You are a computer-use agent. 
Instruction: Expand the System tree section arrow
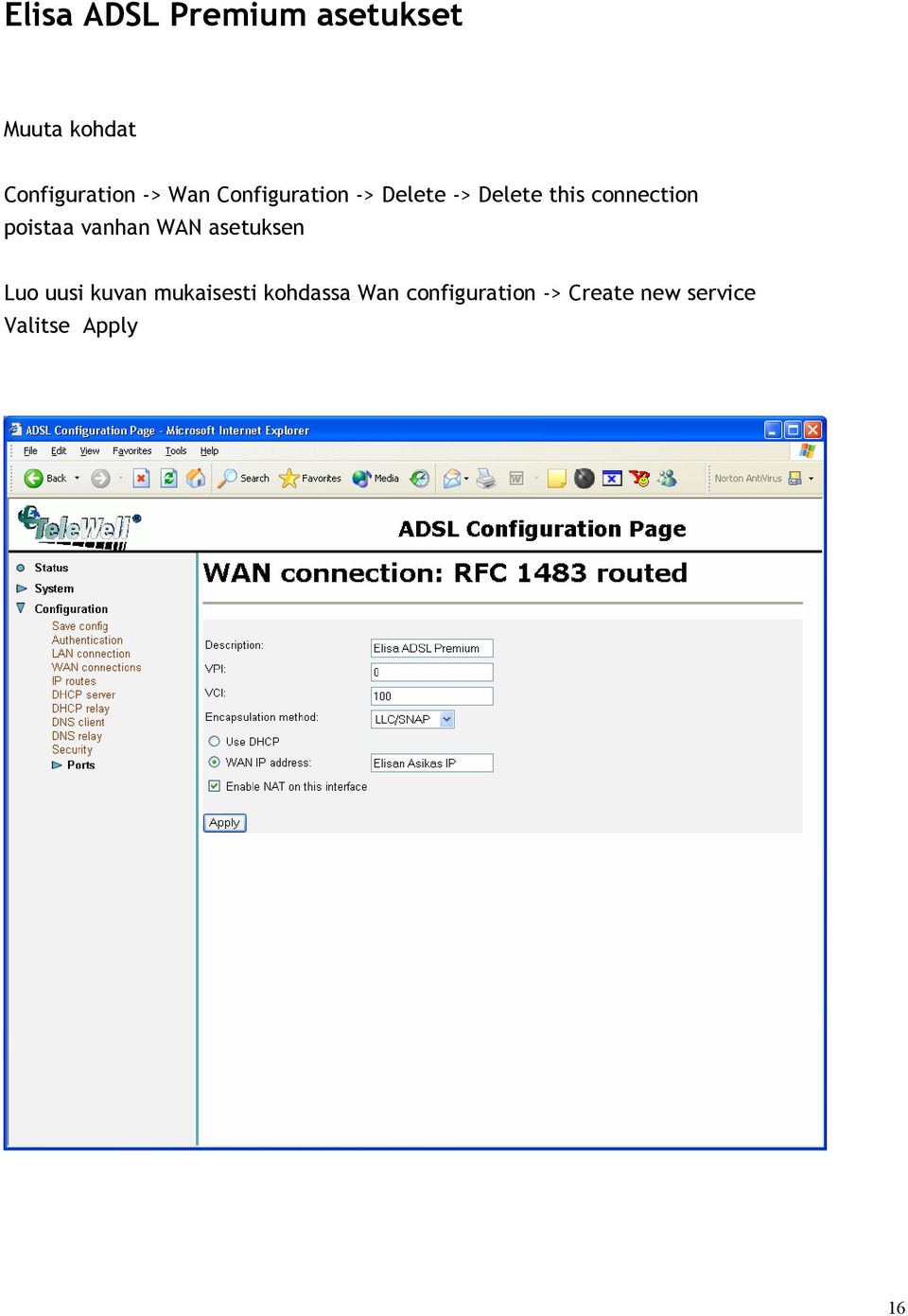coord(22,588)
